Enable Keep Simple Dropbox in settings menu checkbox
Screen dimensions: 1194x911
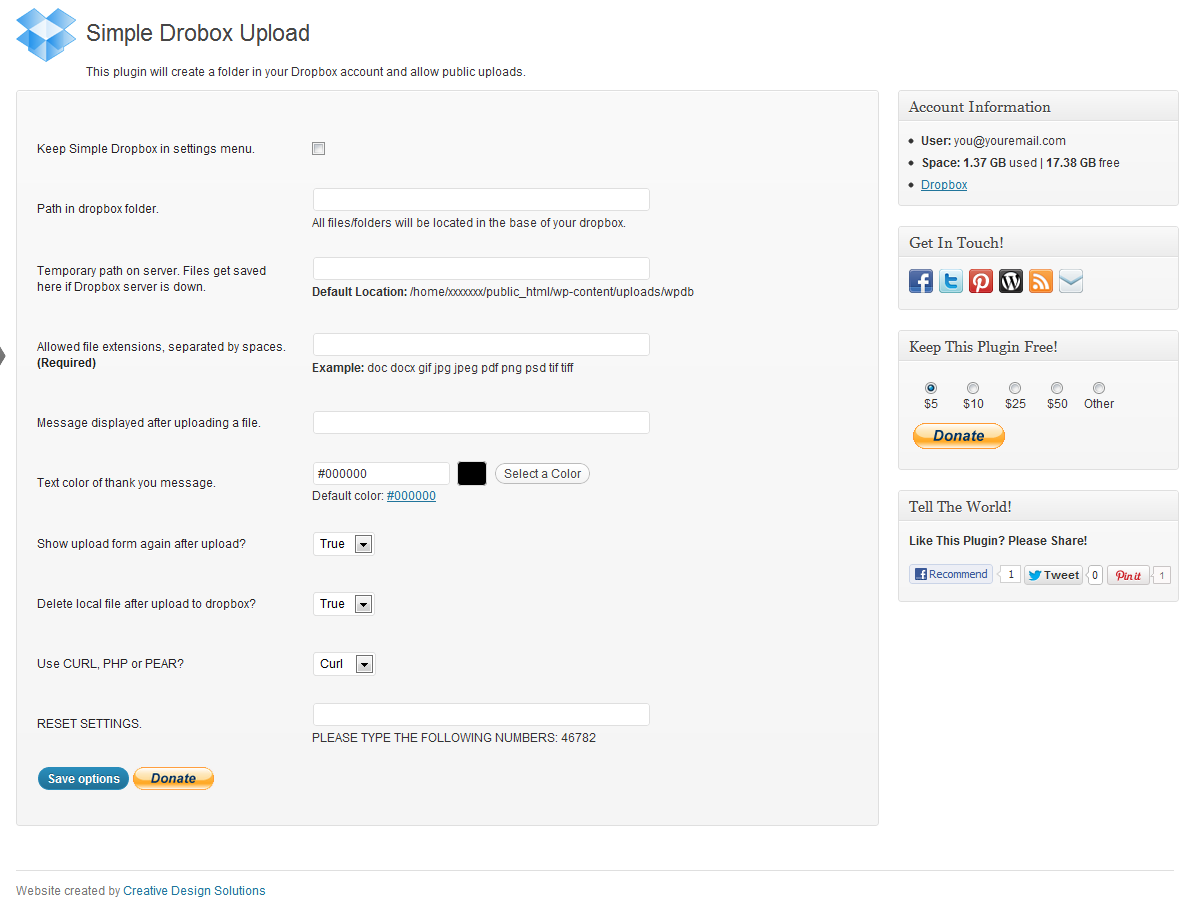click(319, 149)
